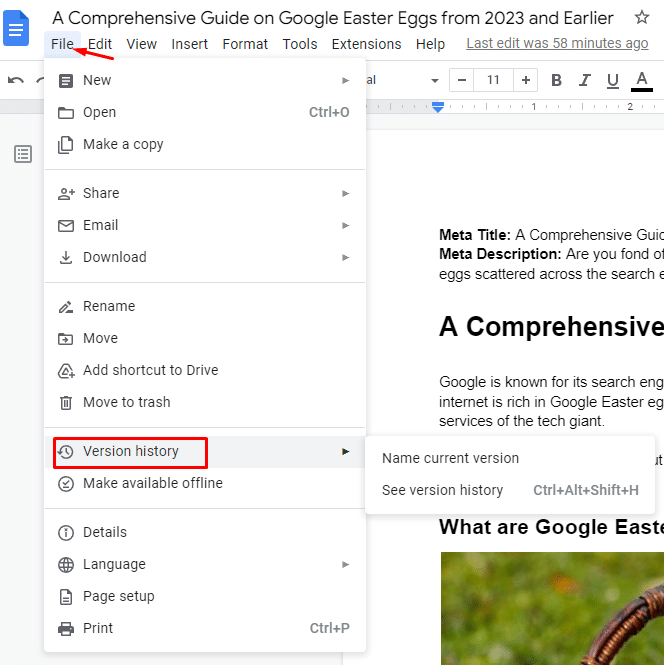The width and height of the screenshot is (664, 665).
Task: Increase font size with plus button
Action: (525, 80)
